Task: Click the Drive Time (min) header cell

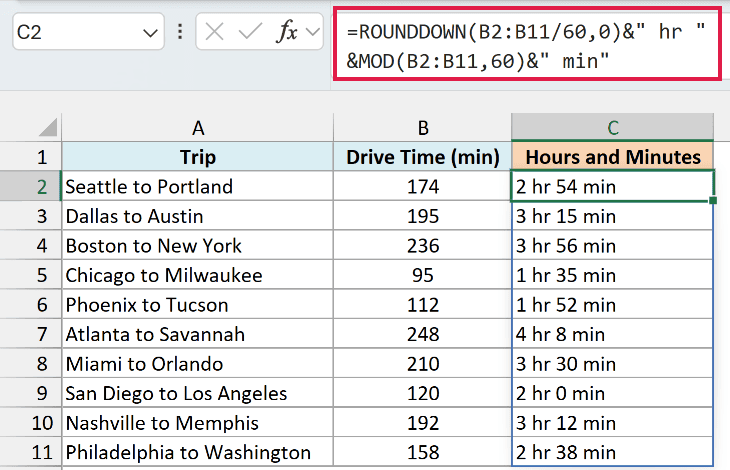Action: point(423,157)
